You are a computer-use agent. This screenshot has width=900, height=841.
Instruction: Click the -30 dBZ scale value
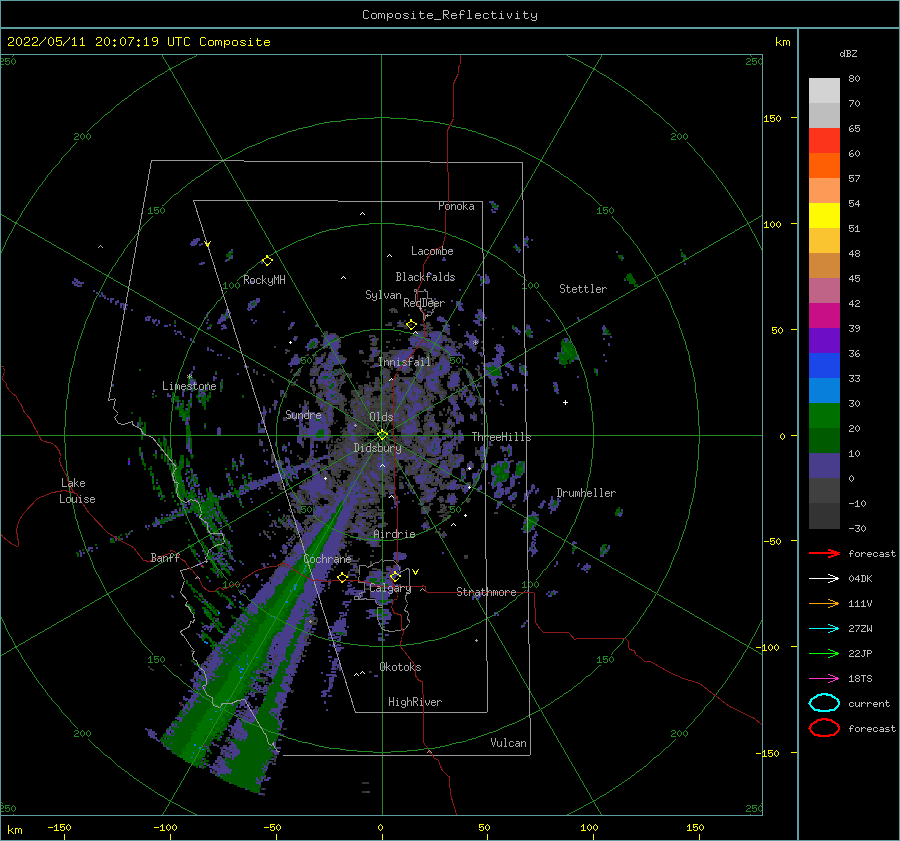pos(857,528)
